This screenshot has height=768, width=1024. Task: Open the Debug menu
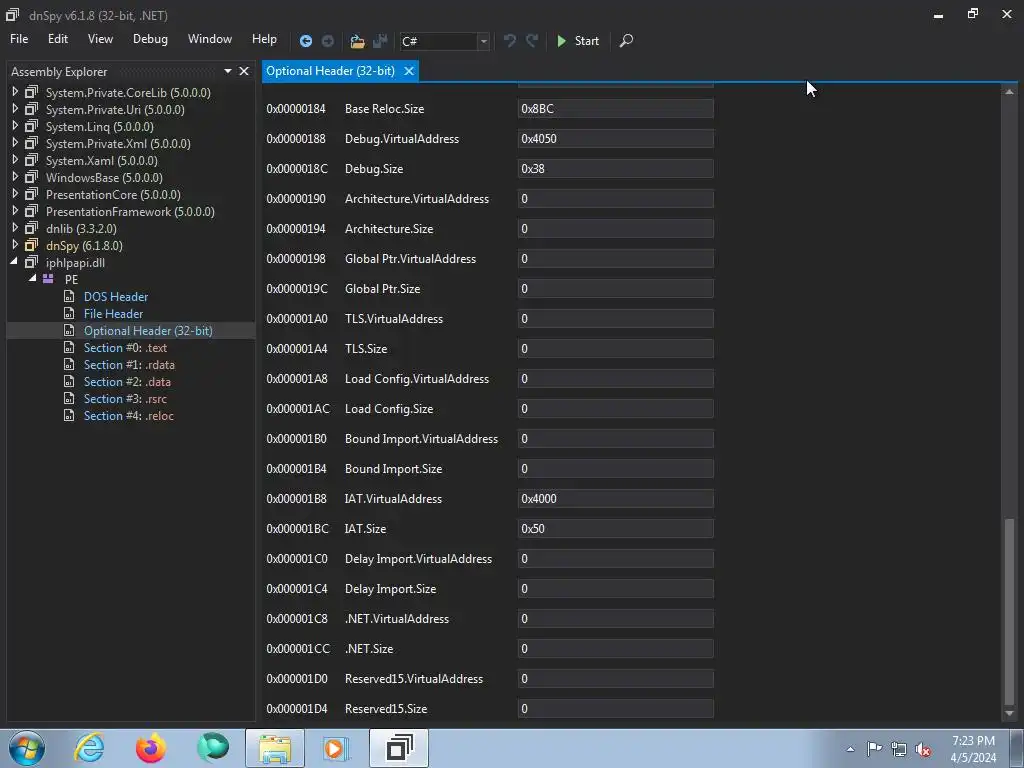(x=150, y=39)
